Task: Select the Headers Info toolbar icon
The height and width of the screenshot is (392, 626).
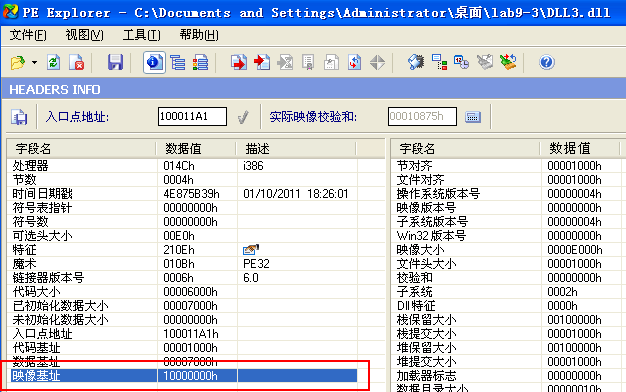Action: point(154,63)
